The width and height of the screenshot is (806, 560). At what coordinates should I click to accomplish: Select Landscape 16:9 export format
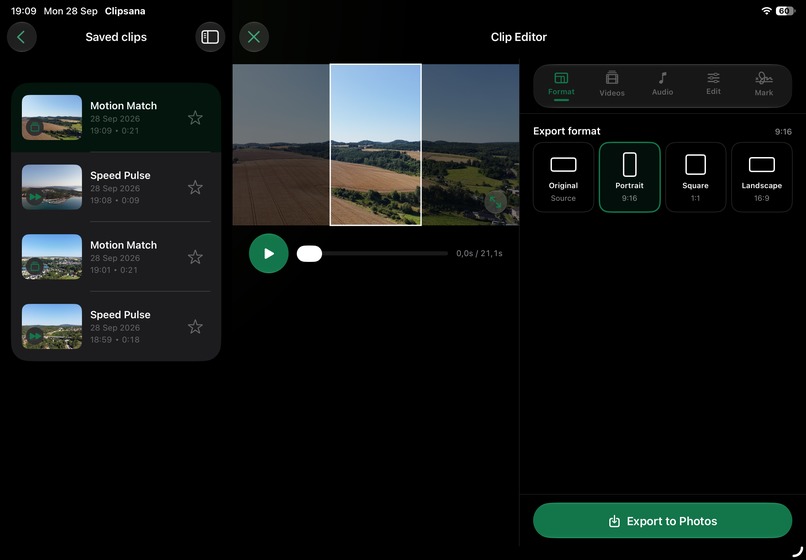pyautogui.click(x=762, y=177)
